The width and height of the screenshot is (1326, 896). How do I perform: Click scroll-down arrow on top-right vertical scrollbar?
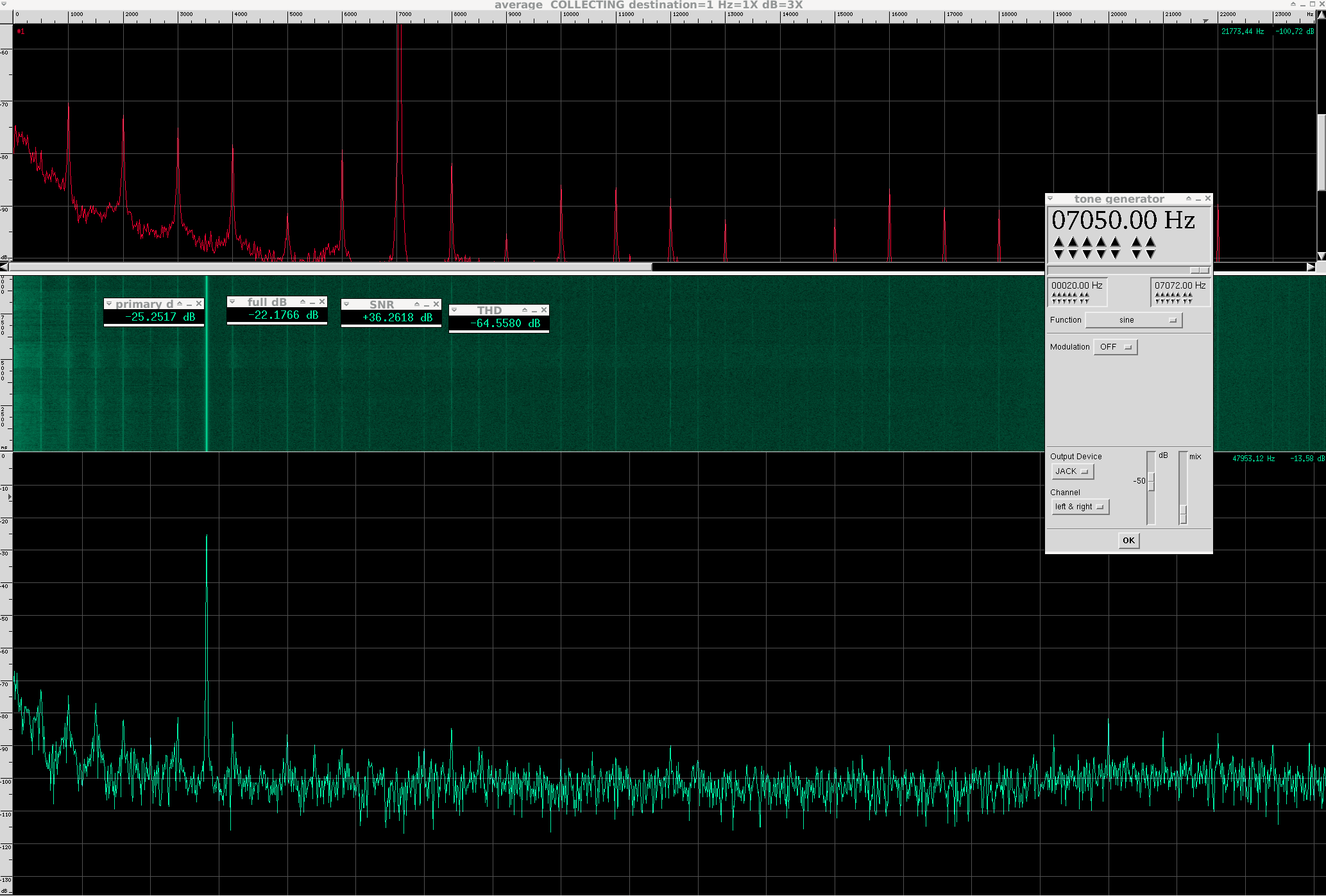[x=1321, y=256]
